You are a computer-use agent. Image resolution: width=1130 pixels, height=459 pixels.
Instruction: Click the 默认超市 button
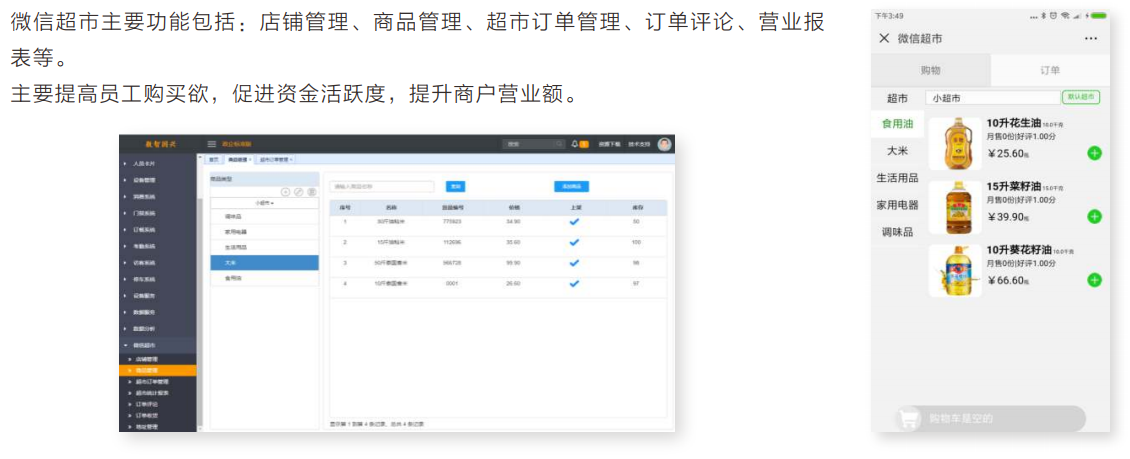pos(1081,98)
